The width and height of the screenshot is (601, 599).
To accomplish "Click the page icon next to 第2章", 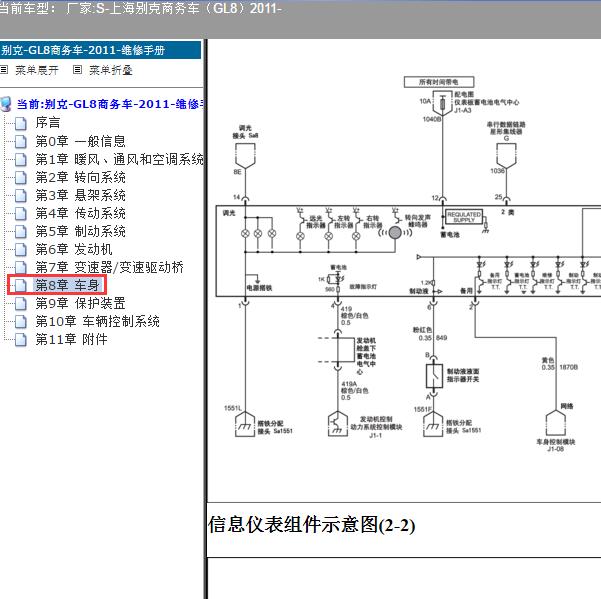I will [x=21, y=177].
